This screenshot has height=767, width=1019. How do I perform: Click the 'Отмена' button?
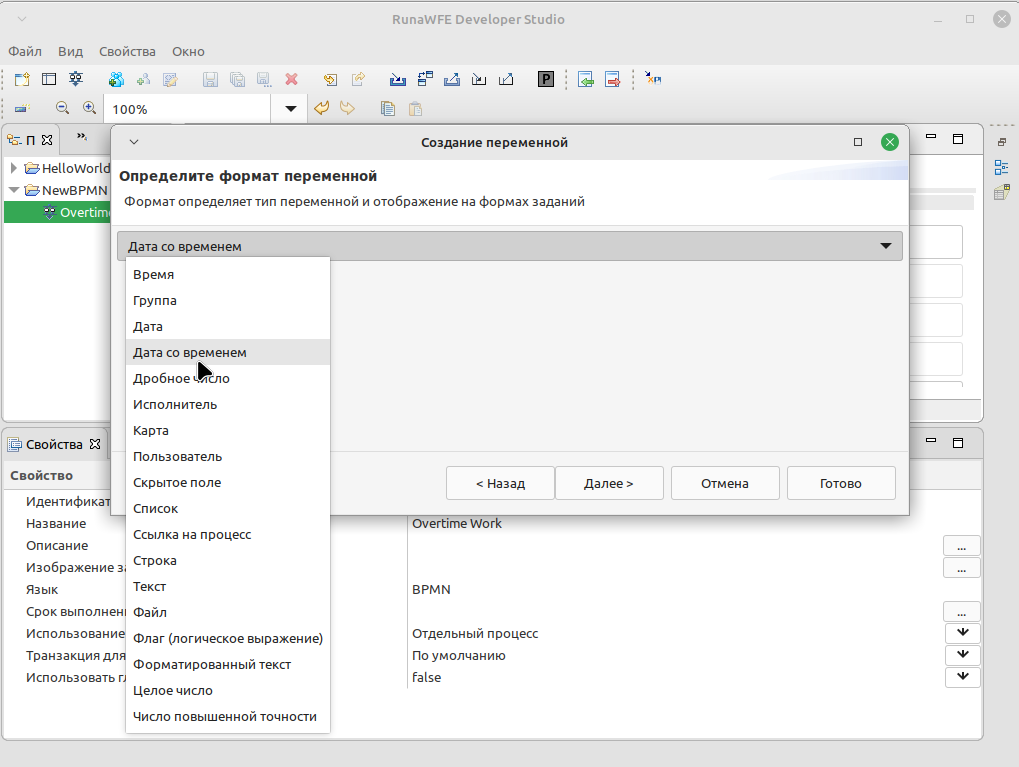[725, 483]
